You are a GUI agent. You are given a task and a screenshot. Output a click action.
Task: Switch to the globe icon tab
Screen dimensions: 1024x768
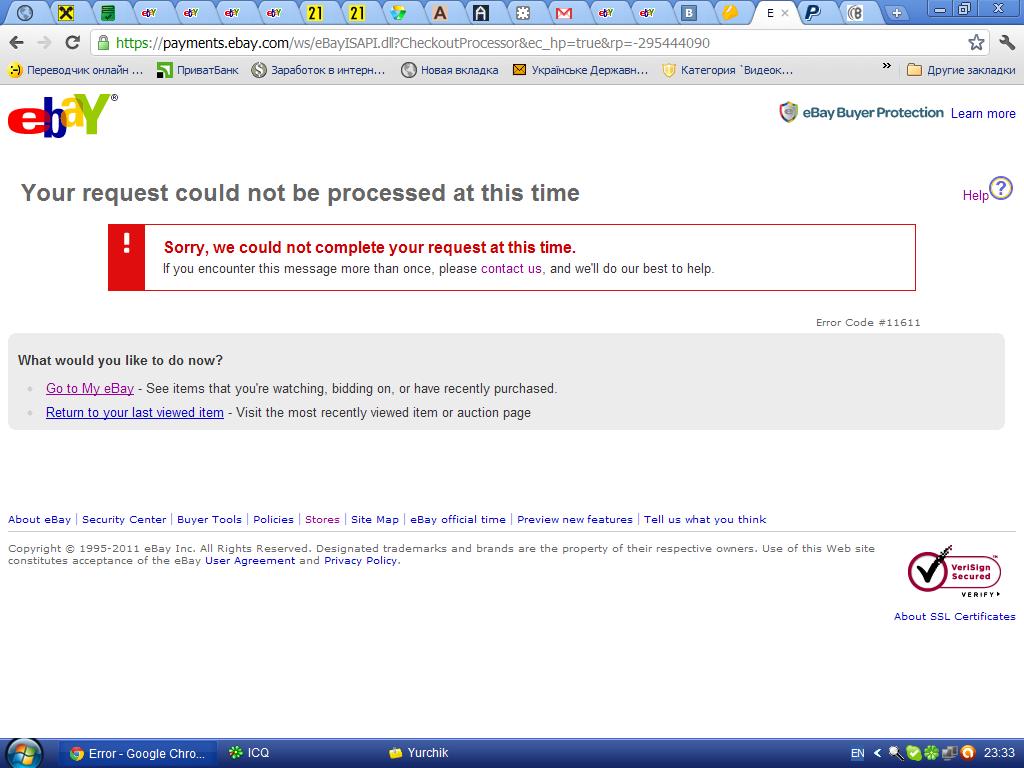pos(25,12)
